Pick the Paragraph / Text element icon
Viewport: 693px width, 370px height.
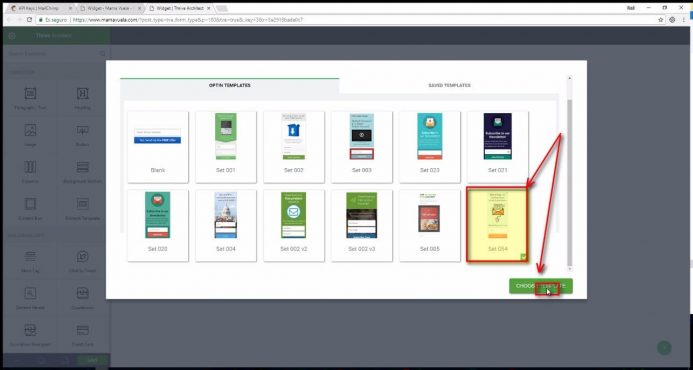(30, 93)
